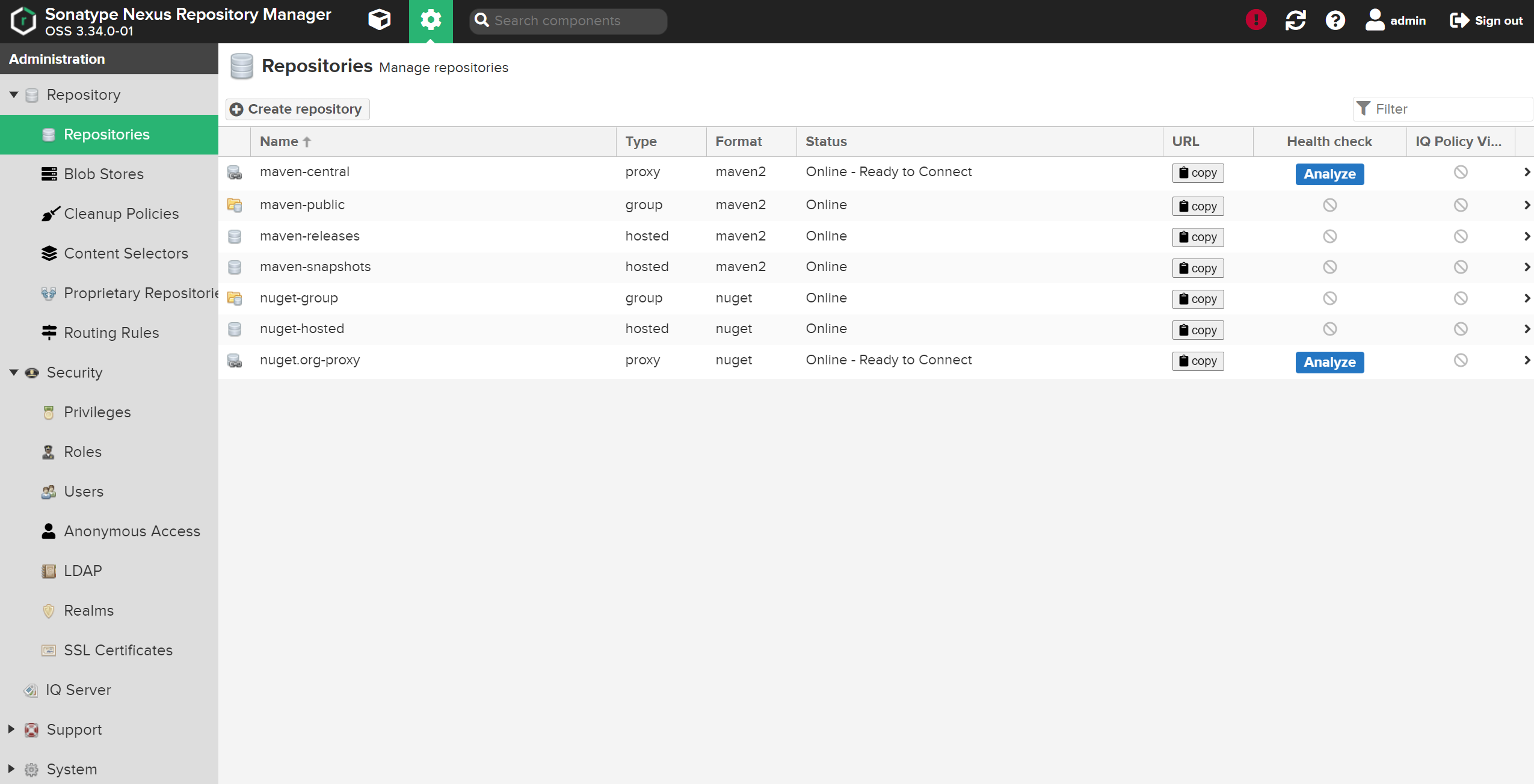The image size is (1534, 784).
Task: Collapse the Repository tree section
Action: [14, 94]
